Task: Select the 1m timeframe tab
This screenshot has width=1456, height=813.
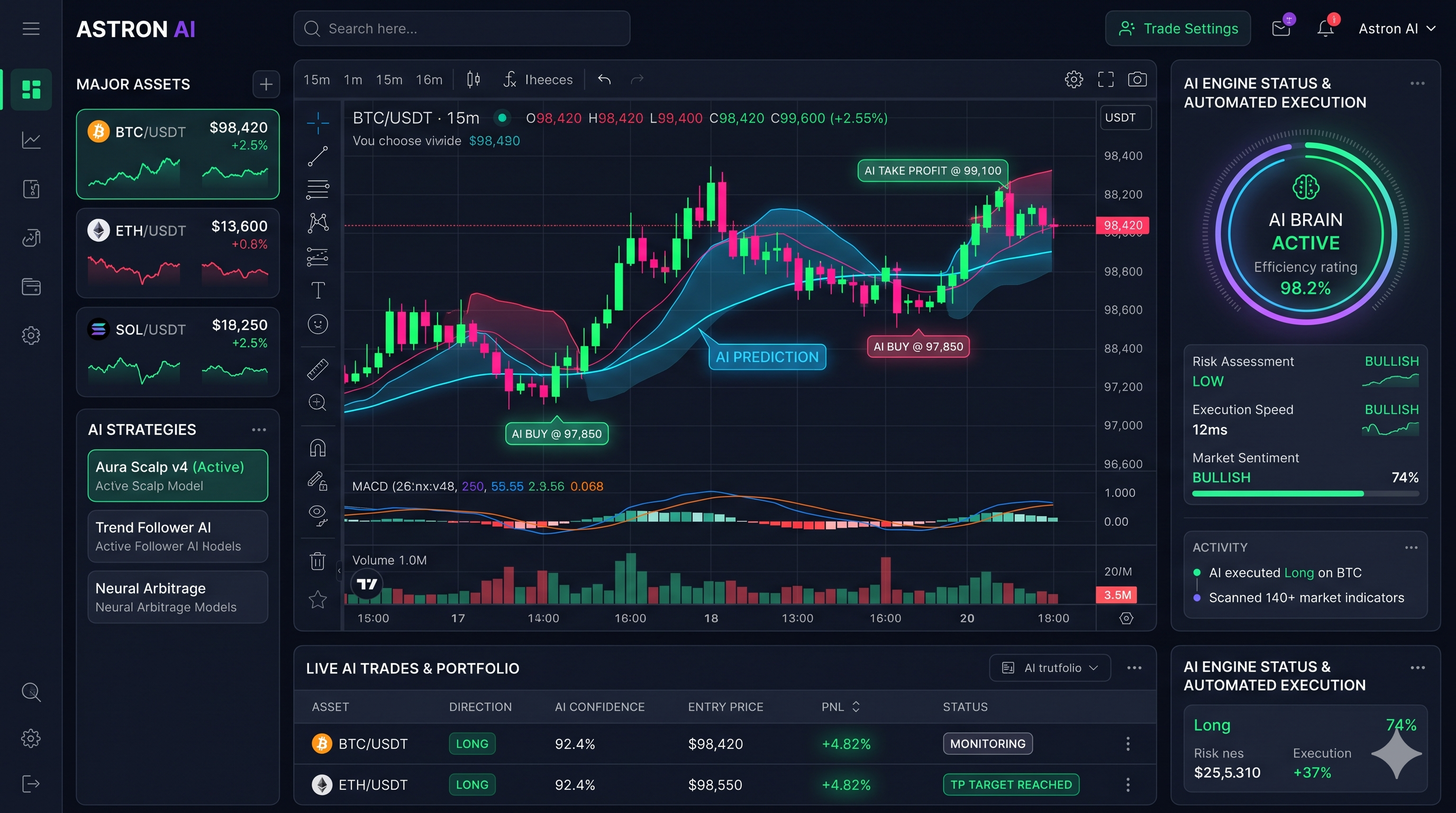Action: click(x=353, y=80)
